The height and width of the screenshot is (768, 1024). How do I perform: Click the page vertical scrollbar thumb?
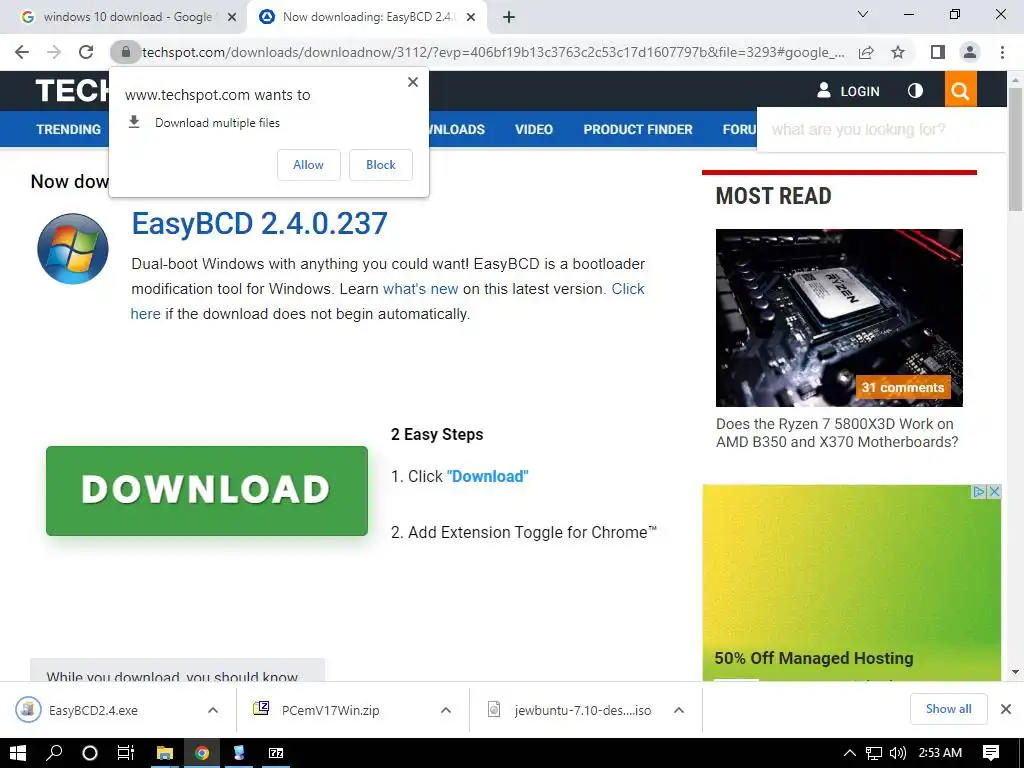1016,149
